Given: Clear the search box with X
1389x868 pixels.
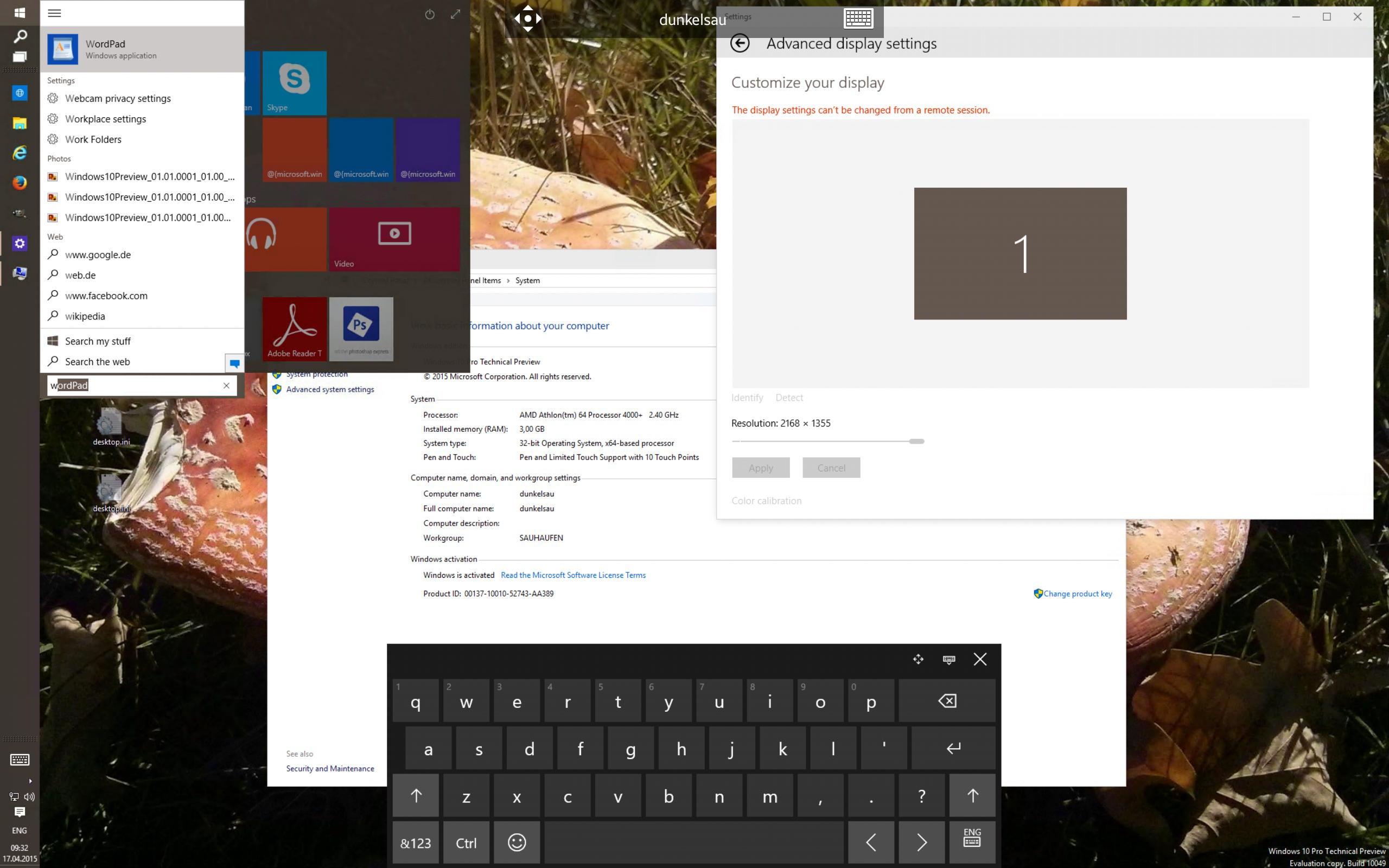Looking at the screenshot, I should (226, 386).
